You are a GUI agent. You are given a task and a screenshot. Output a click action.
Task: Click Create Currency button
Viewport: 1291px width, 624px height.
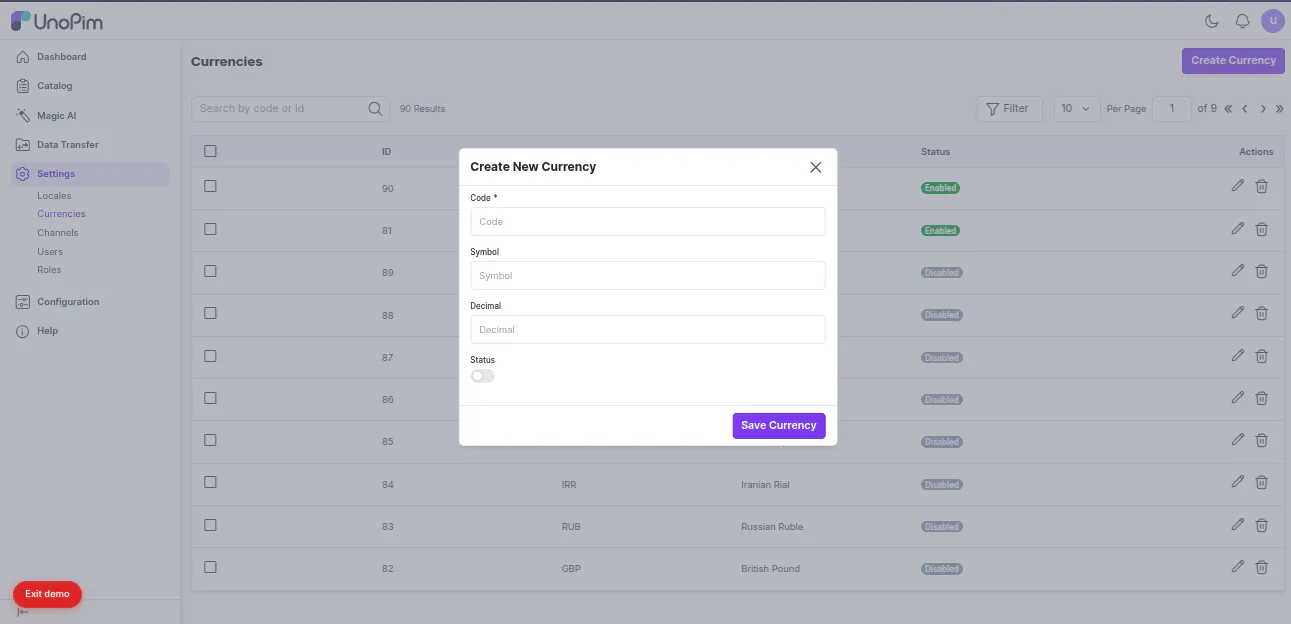(1233, 60)
